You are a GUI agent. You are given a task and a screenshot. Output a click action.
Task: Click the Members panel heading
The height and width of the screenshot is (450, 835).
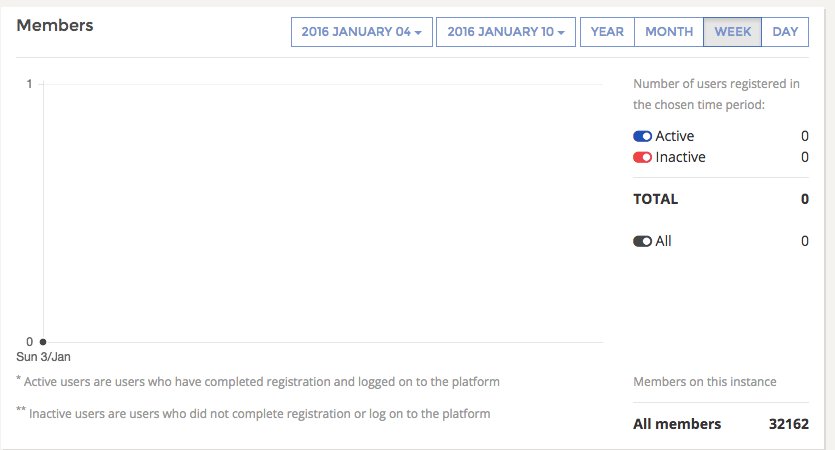click(55, 25)
